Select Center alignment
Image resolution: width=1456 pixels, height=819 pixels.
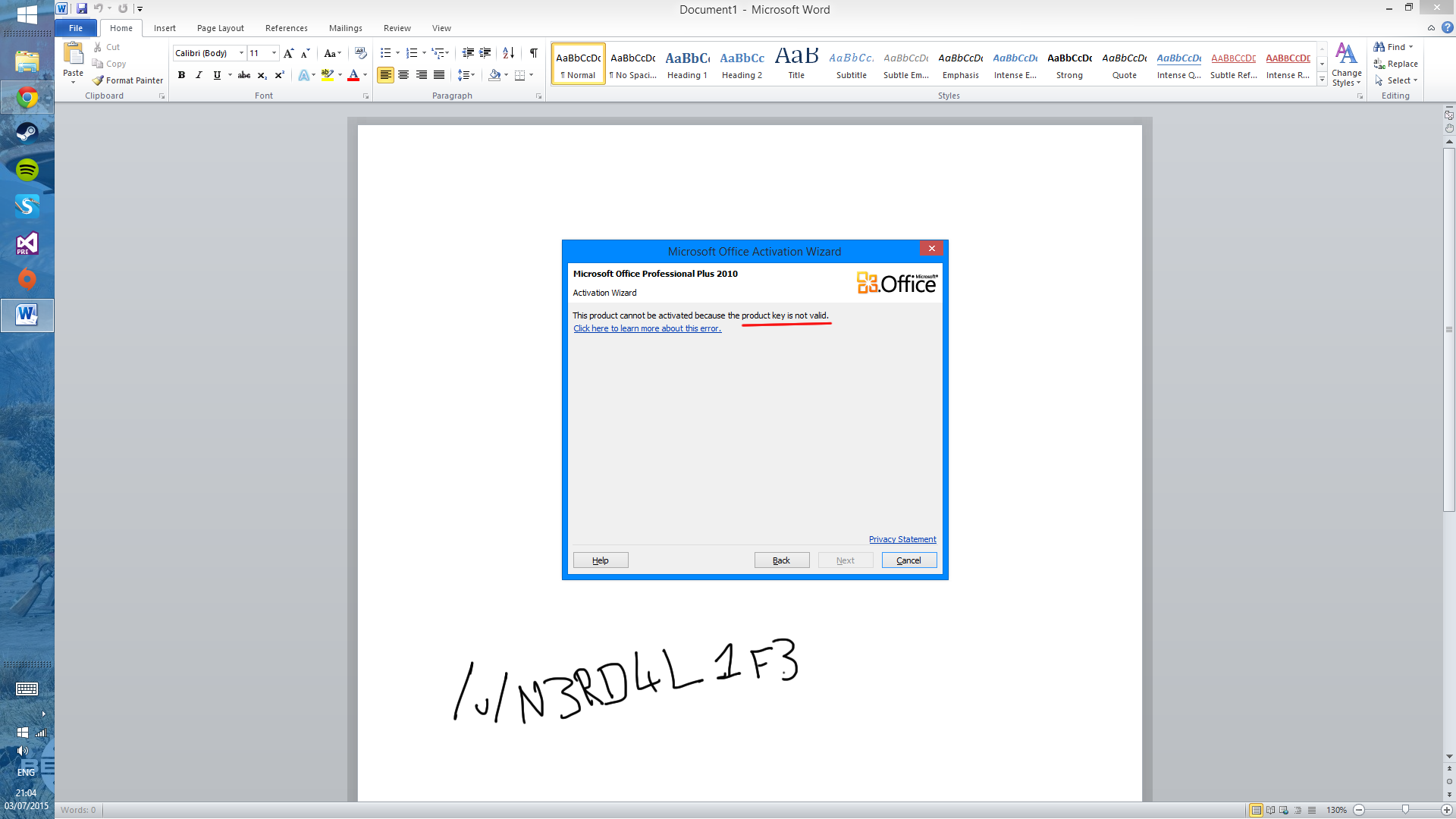[x=403, y=75]
